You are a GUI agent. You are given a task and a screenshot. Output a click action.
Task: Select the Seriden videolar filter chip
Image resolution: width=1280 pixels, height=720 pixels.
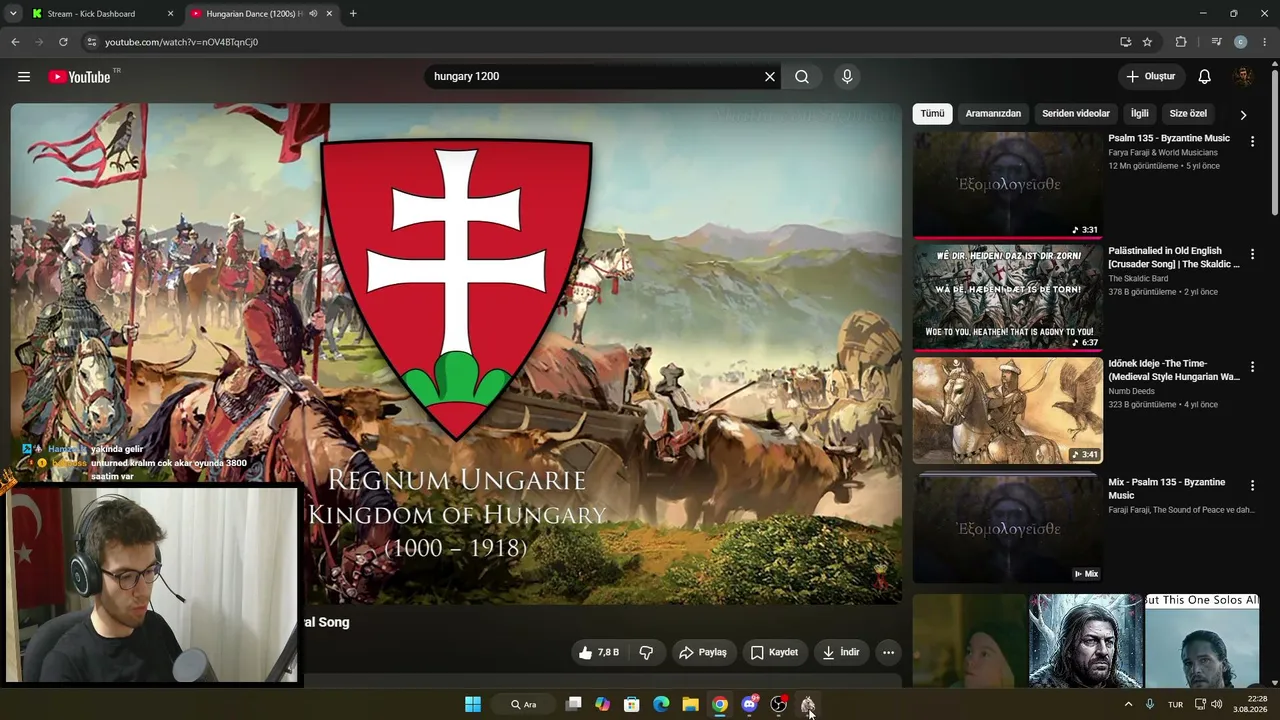click(x=1076, y=114)
